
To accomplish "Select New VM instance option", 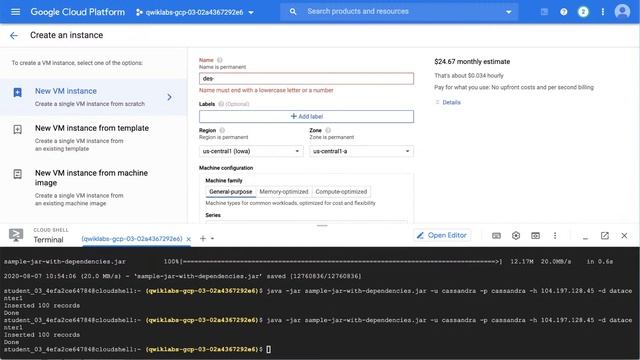I will pos(93,97).
